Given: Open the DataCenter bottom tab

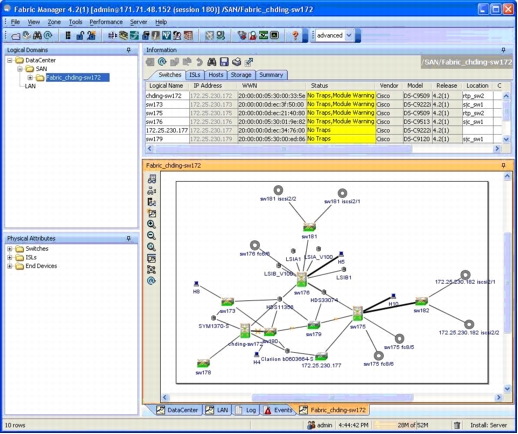Looking at the screenshot, I should (x=178, y=410).
